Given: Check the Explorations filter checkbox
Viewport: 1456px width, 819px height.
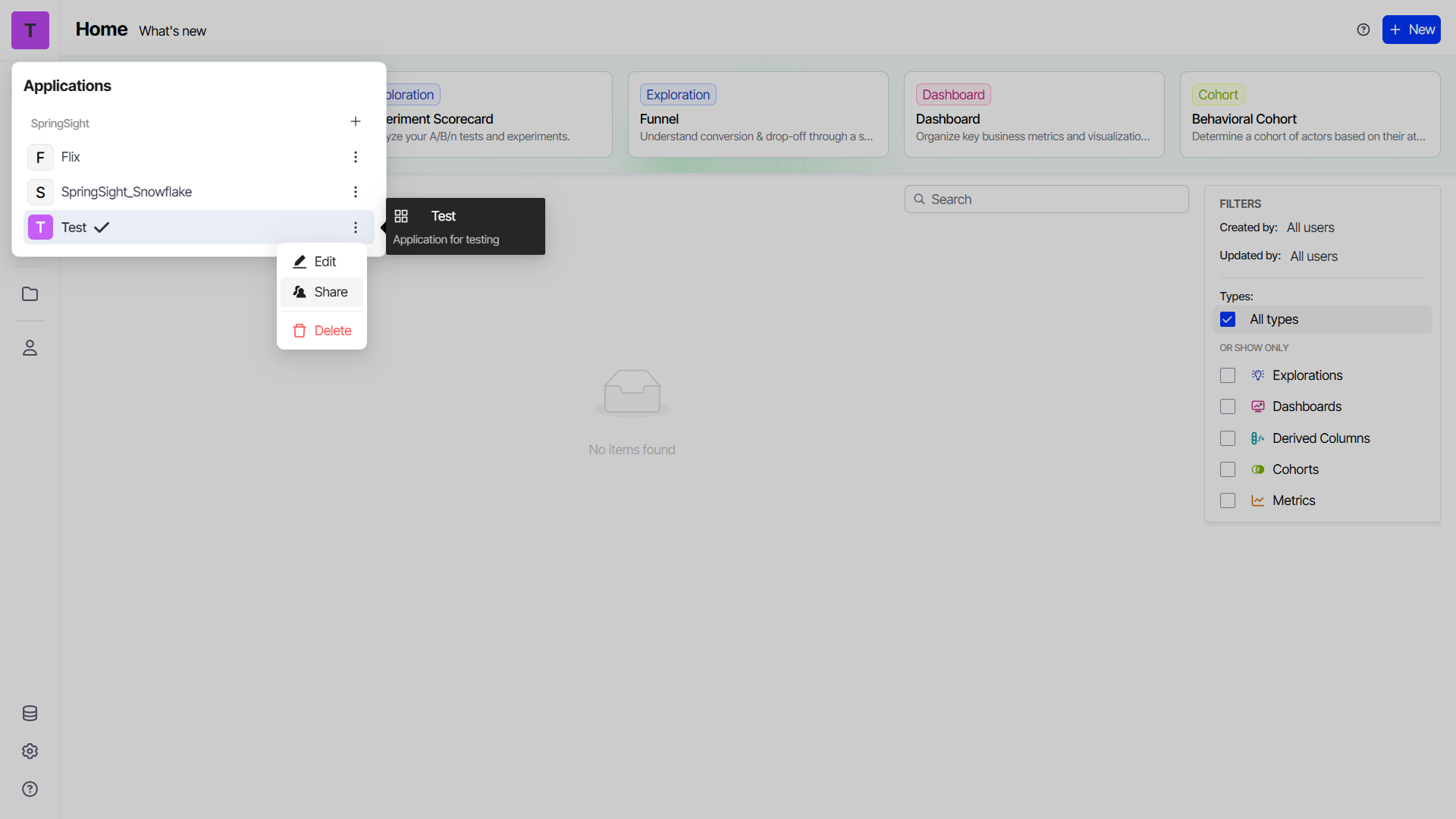Looking at the screenshot, I should [x=1227, y=375].
